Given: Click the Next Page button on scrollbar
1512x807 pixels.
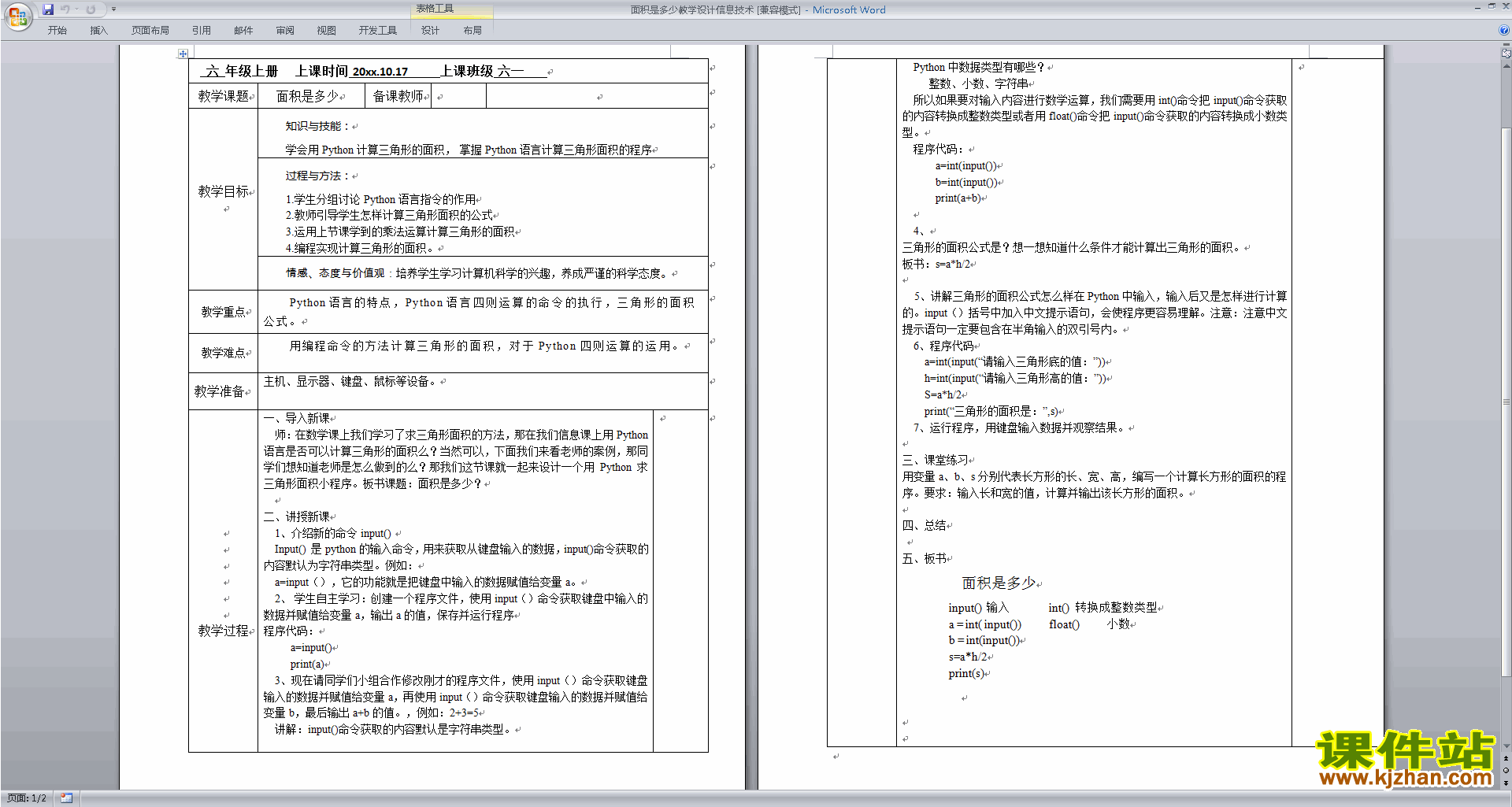Looking at the screenshot, I should 1506,782.
